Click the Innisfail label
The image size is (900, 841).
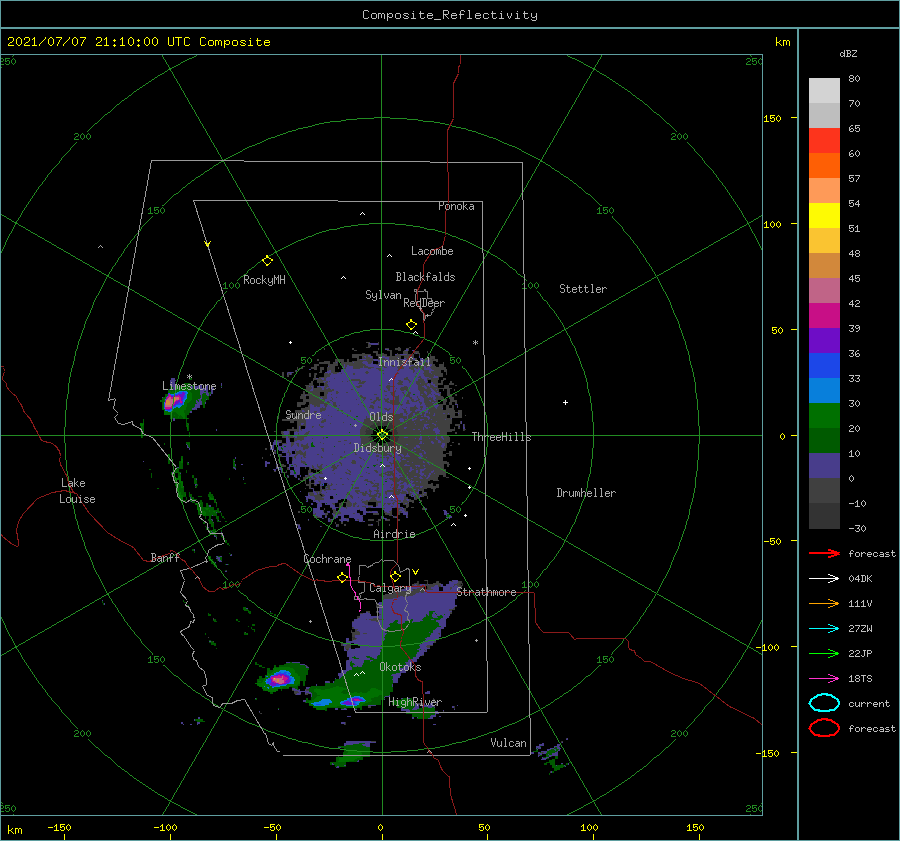tap(404, 362)
